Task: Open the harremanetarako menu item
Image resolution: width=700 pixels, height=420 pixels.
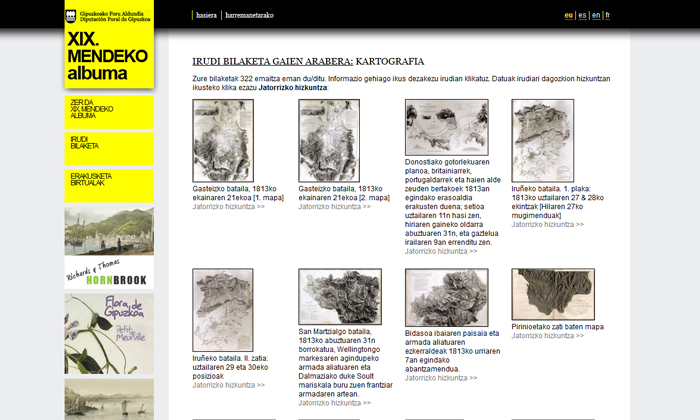Action: (250, 16)
